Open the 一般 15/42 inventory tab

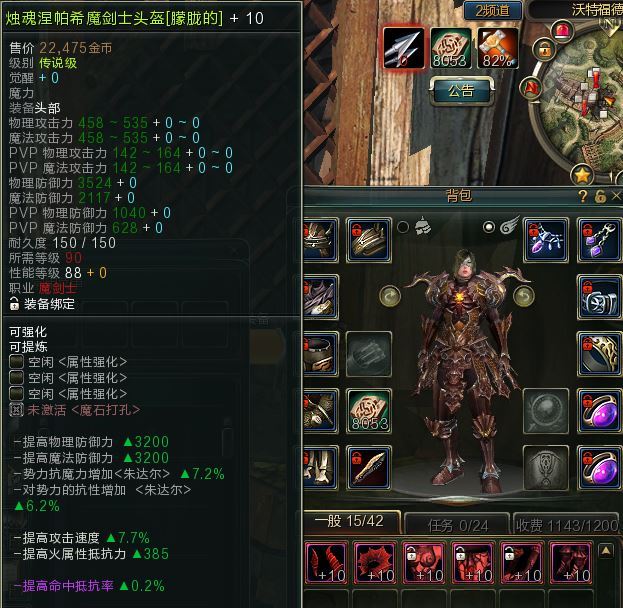click(350, 521)
